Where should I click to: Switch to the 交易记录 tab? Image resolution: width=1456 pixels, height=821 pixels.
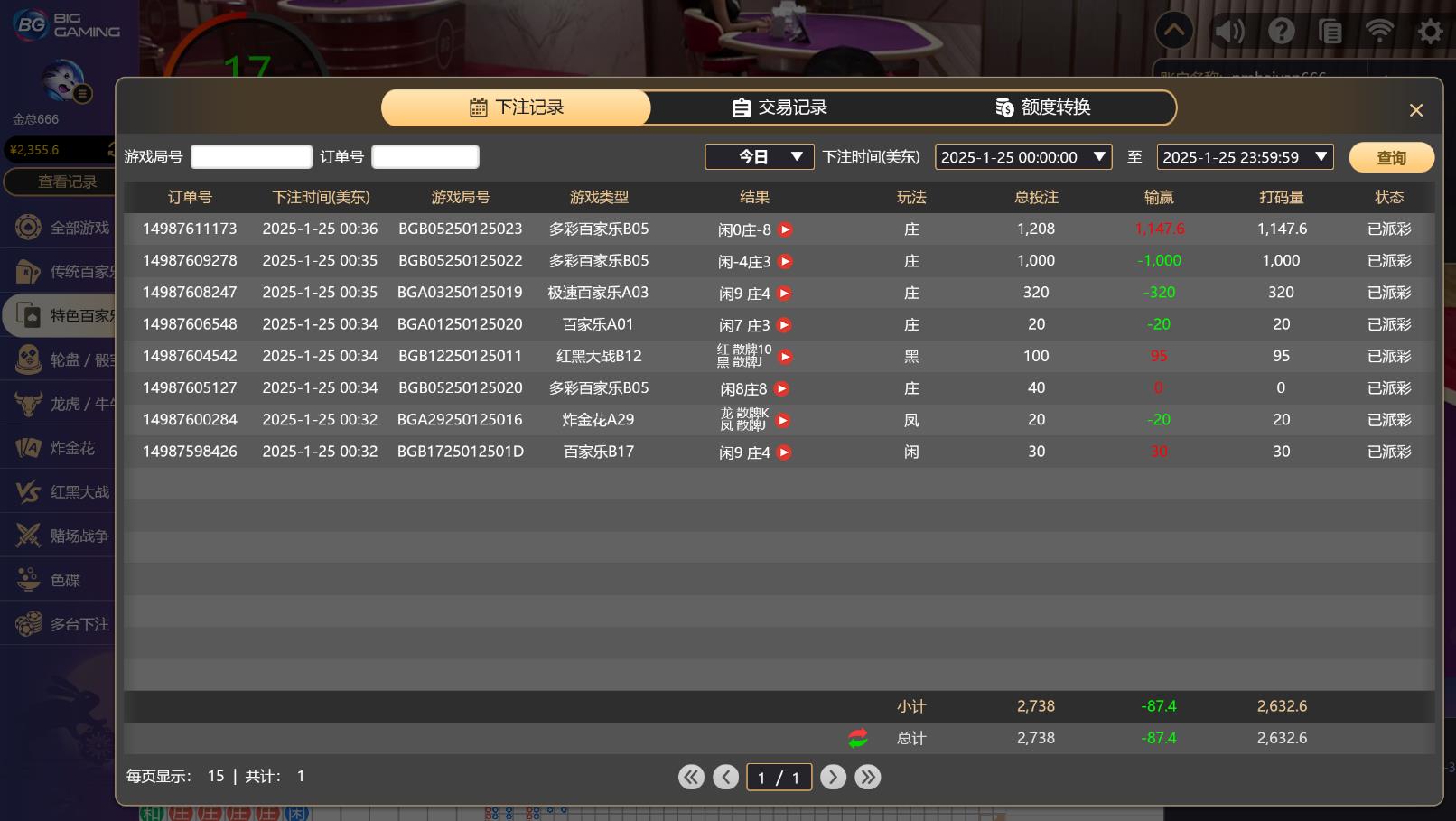coord(779,107)
